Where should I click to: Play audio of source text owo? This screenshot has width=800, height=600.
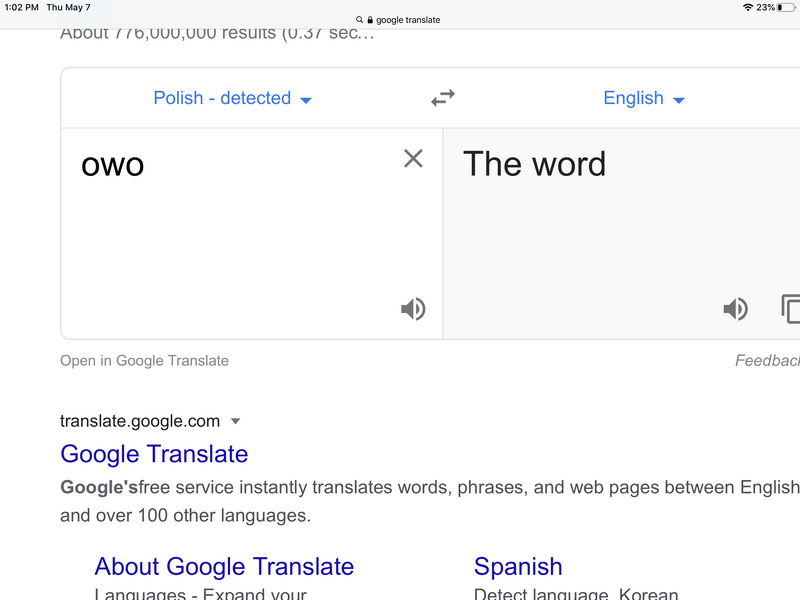pyautogui.click(x=413, y=309)
